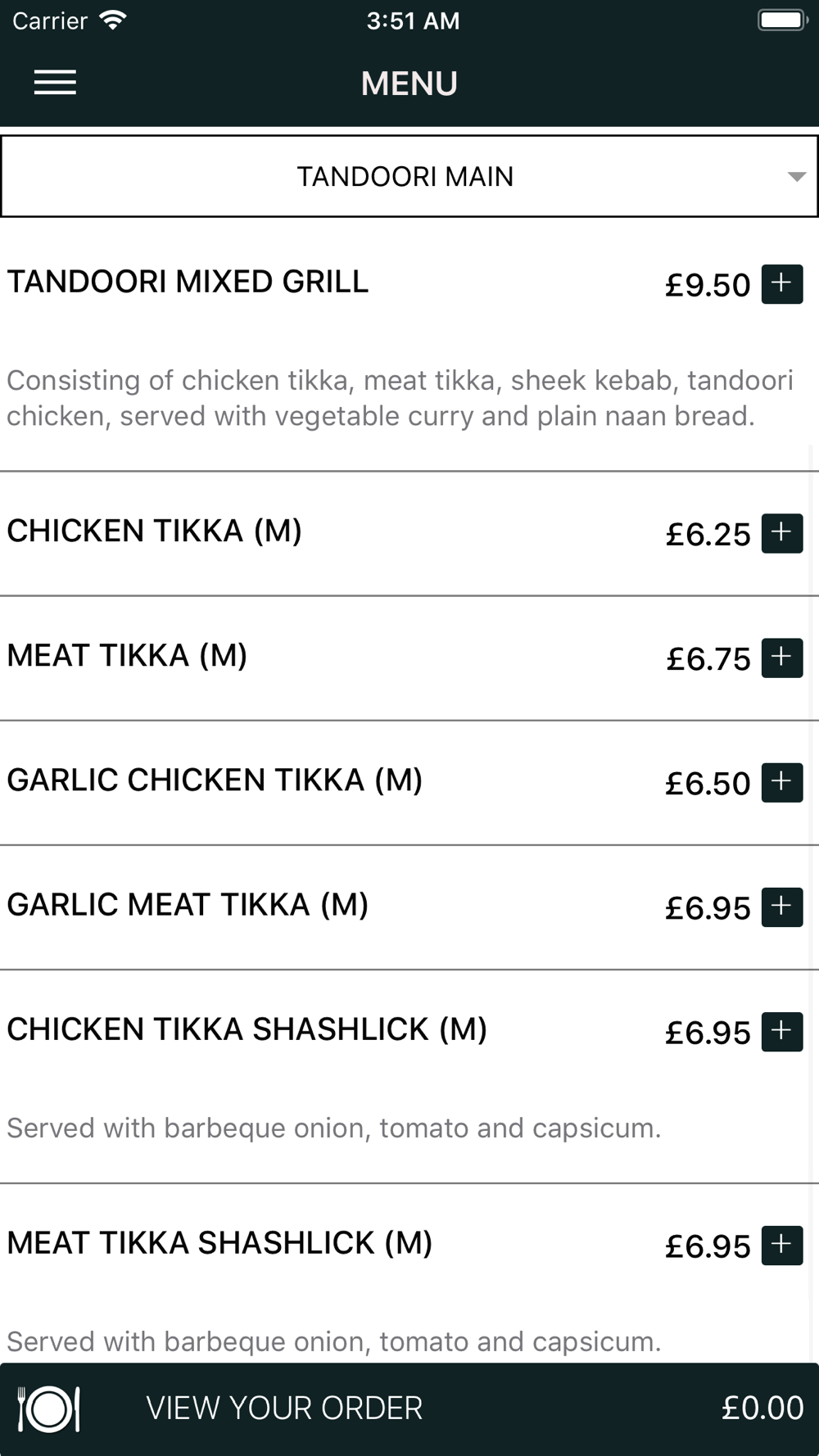The height and width of the screenshot is (1456, 819).
Task: Select the Garlic Meat Tikka (M) row
Action: [x=409, y=907]
